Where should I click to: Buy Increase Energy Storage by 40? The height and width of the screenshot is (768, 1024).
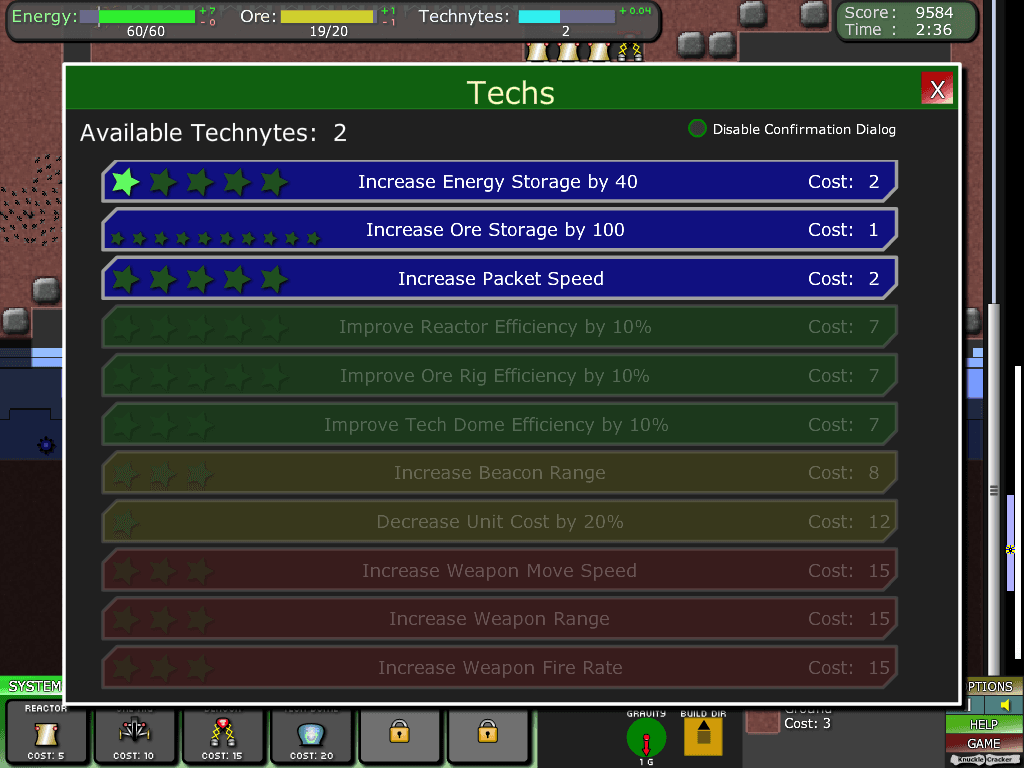click(x=500, y=182)
